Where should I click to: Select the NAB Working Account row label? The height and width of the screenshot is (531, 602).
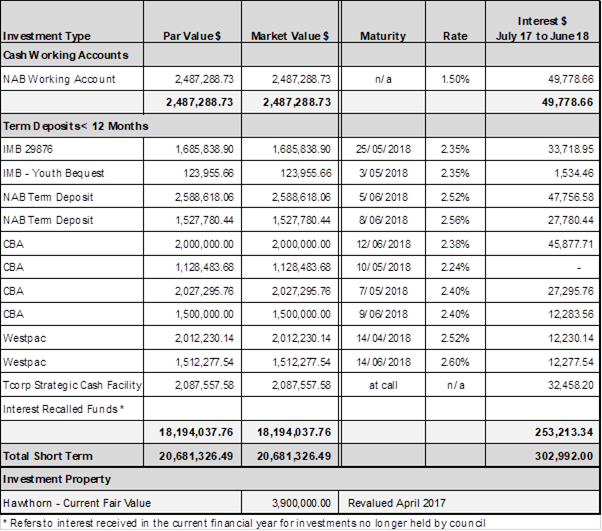click(x=59, y=79)
